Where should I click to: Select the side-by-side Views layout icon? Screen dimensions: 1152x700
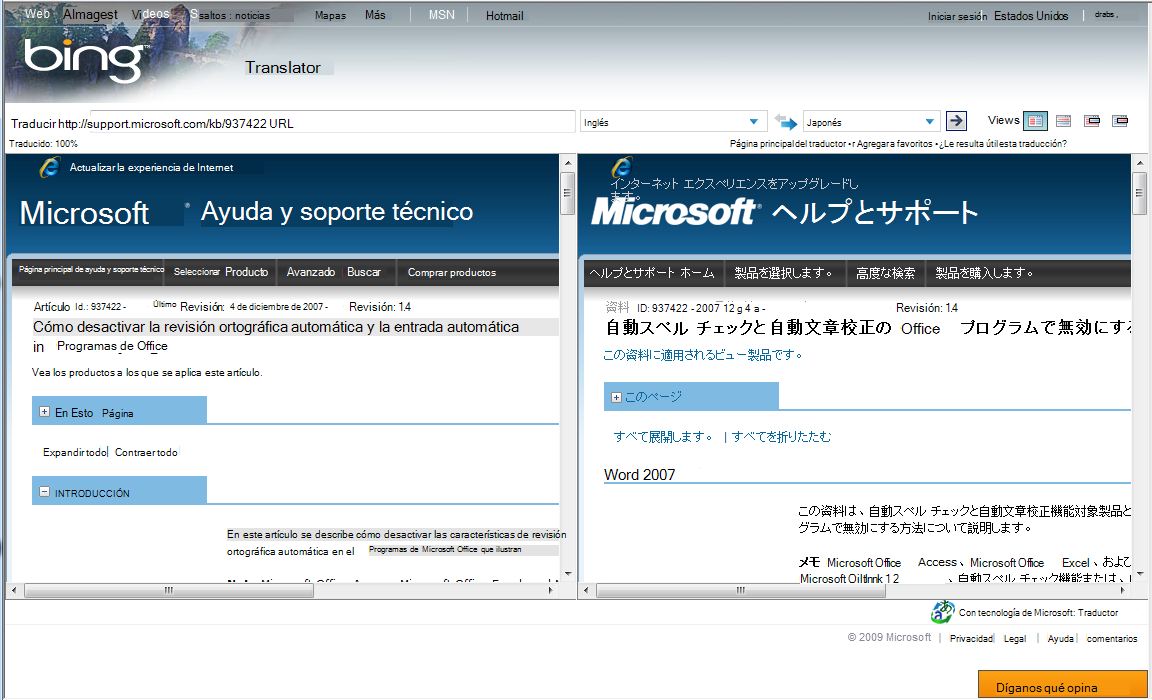1035,120
